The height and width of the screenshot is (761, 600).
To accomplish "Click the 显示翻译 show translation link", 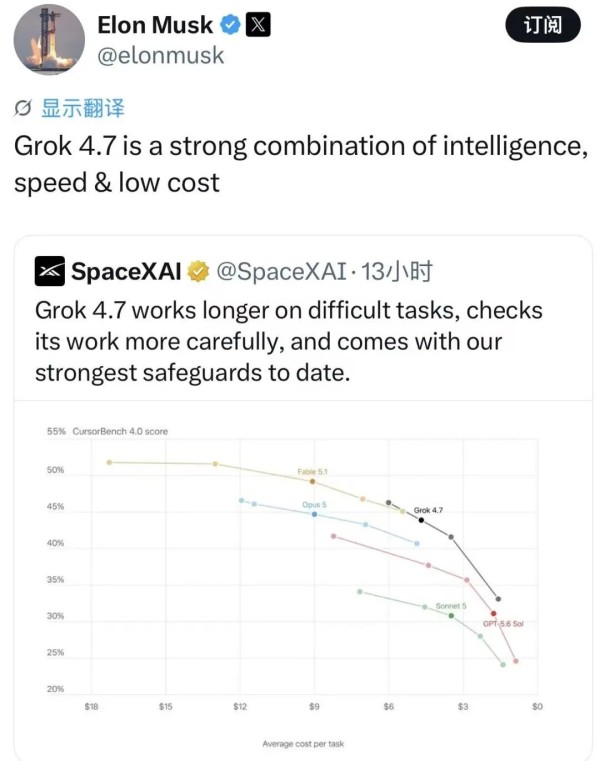I will 83,108.
